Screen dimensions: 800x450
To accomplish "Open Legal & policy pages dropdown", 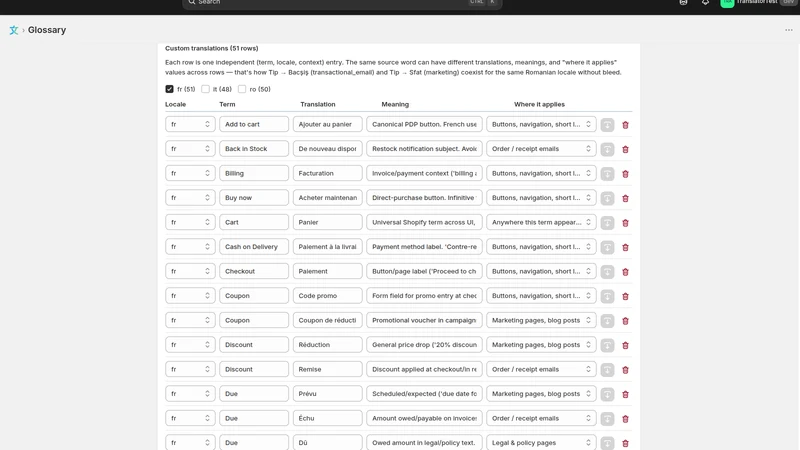I will (541, 442).
